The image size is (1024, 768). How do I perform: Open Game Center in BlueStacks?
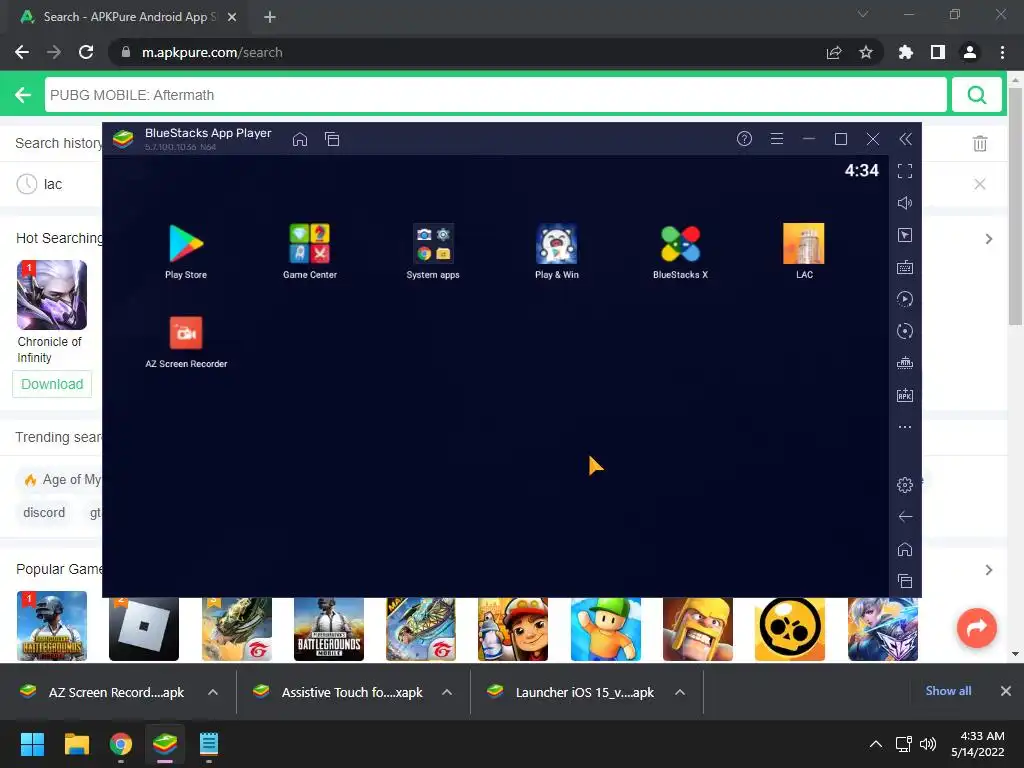pos(310,244)
